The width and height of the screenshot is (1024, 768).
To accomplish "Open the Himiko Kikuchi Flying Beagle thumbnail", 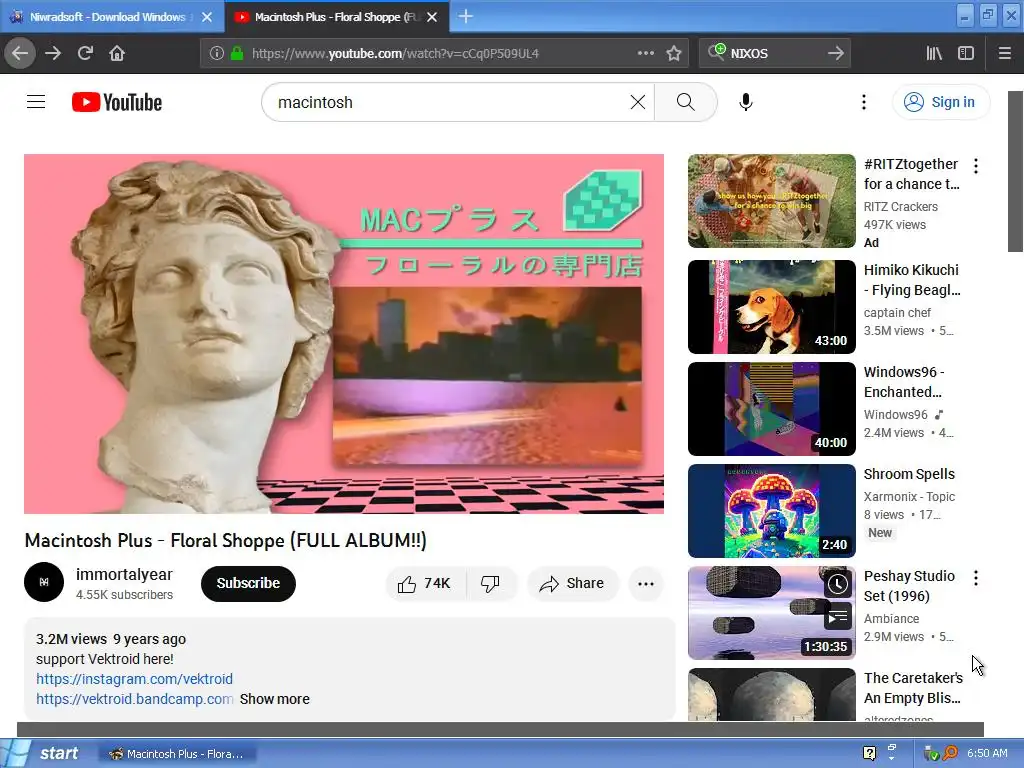I will click(771, 307).
